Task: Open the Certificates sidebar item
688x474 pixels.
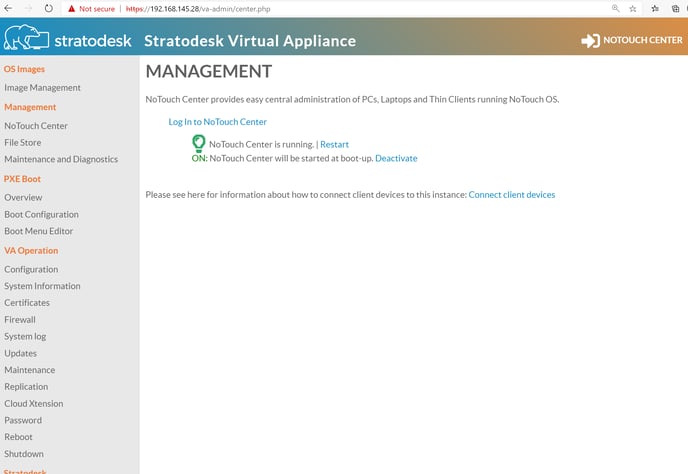Action: click(x=27, y=303)
